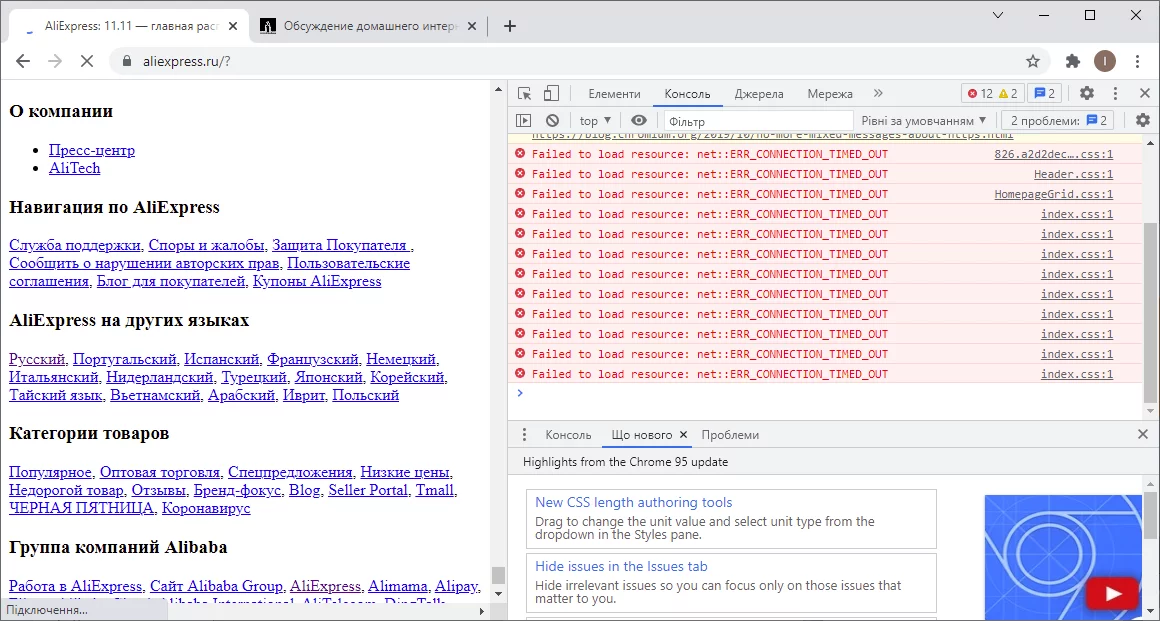Click the console Фільтр input field
The width and height of the screenshot is (1160, 621).
(x=755, y=121)
